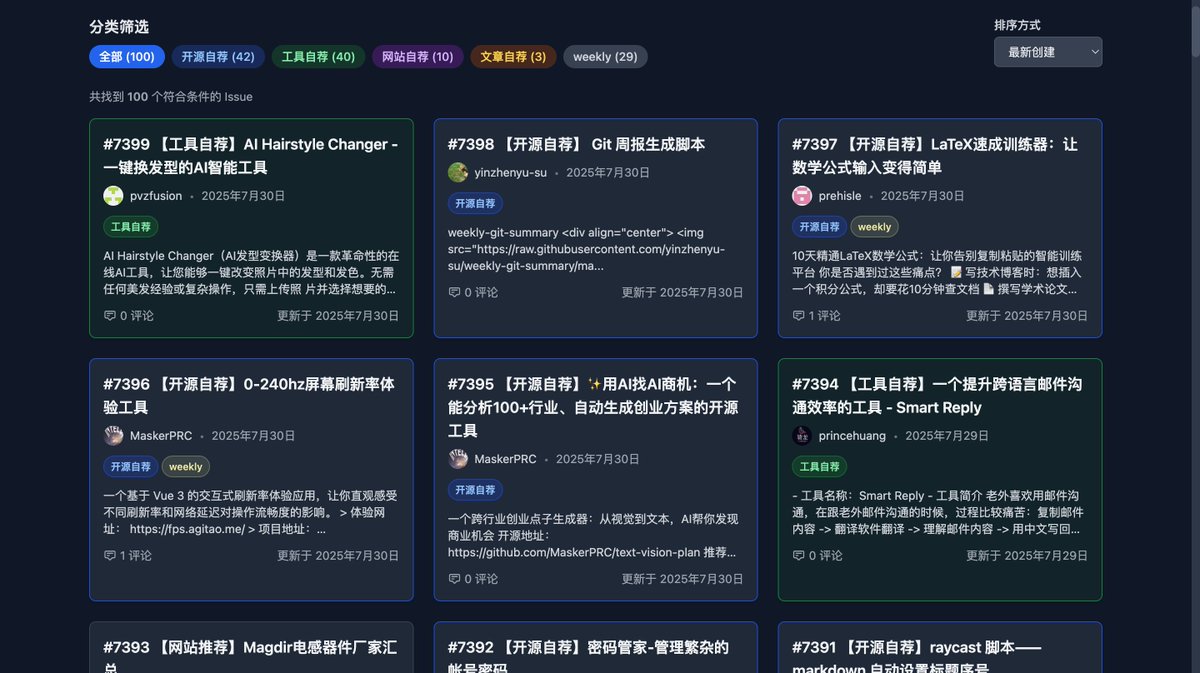Screen dimensions: 1200x673
Task: Filter by 网站自荐 (10) category
Action: pos(417,57)
